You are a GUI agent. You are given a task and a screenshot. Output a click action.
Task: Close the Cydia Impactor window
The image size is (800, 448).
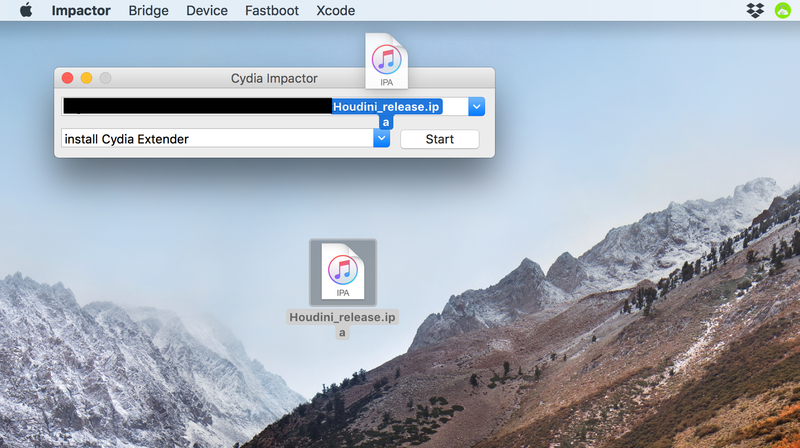tap(67, 78)
